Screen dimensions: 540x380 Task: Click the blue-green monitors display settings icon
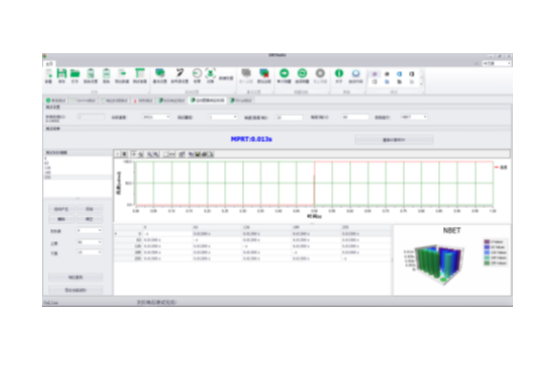pyautogui.click(x=160, y=73)
